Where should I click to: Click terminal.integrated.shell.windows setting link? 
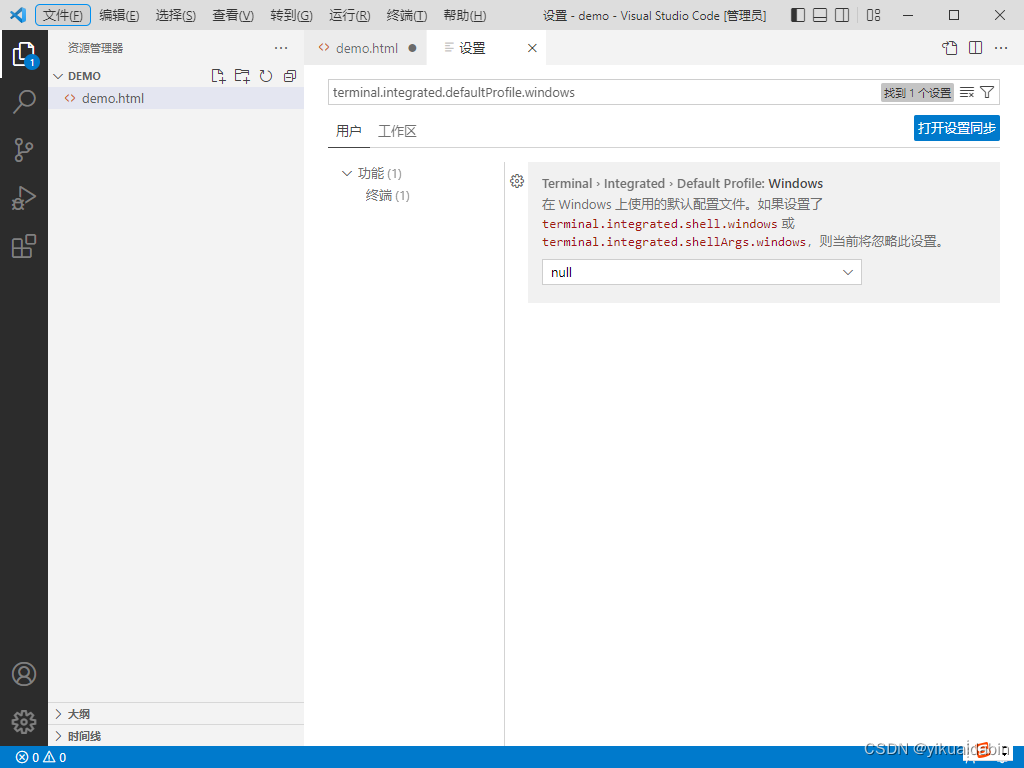(660, 224)
